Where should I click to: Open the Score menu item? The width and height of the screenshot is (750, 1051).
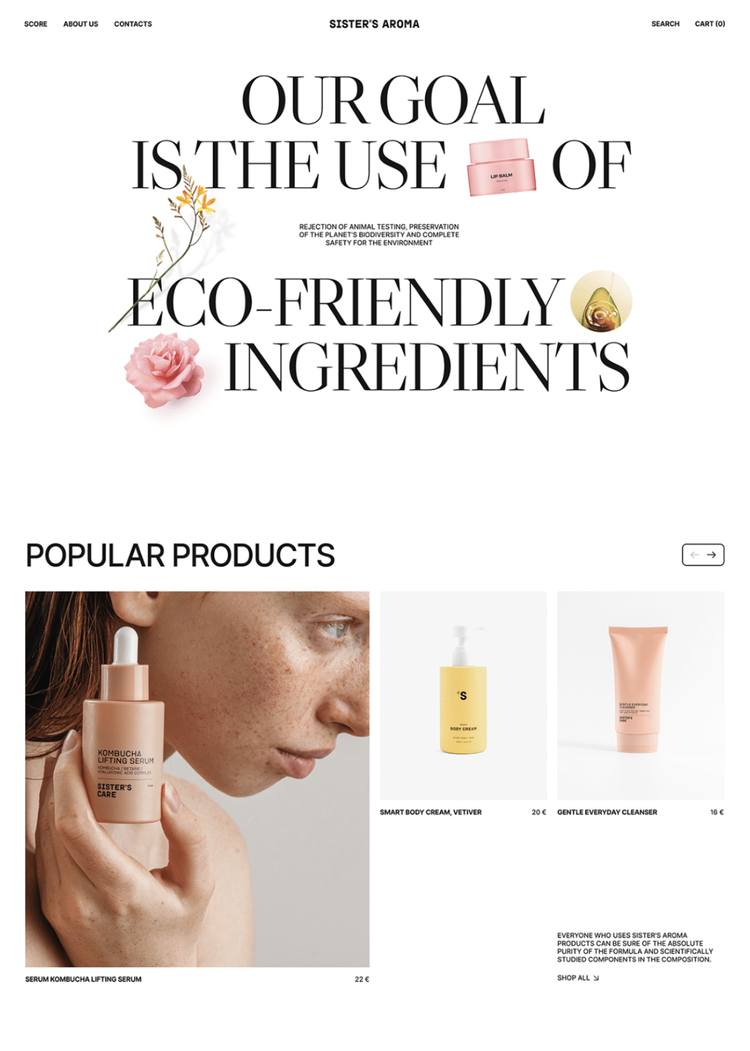pyautogui.click(x=36, y=24)
